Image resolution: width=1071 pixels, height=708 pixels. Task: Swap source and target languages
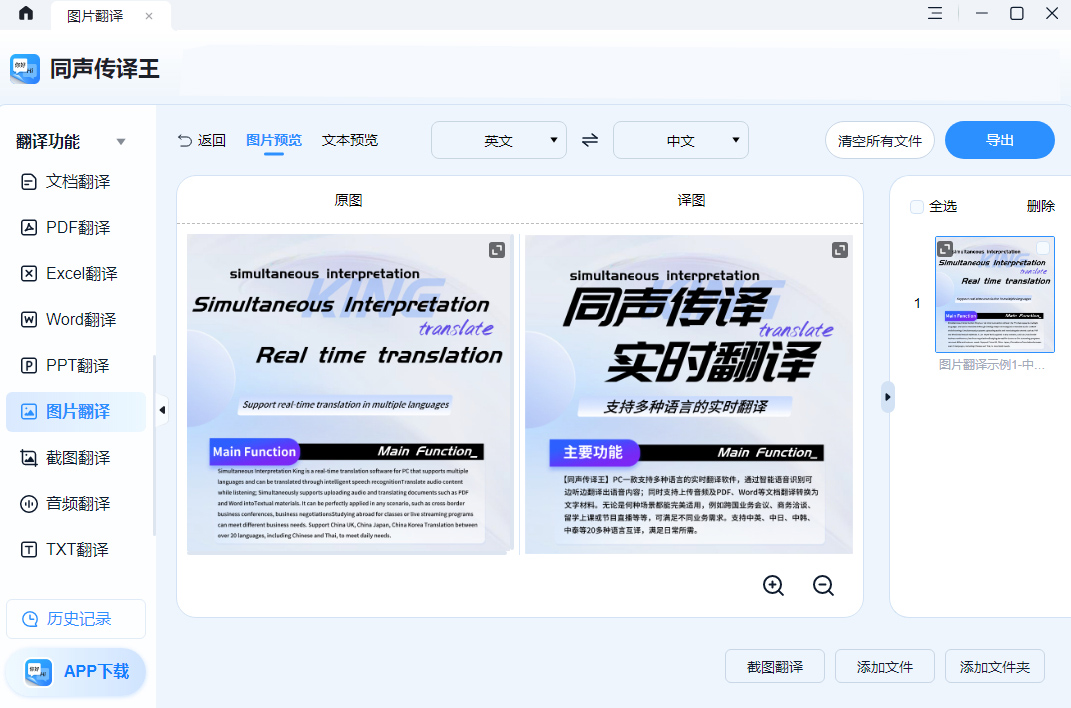[x=590, y=140]
